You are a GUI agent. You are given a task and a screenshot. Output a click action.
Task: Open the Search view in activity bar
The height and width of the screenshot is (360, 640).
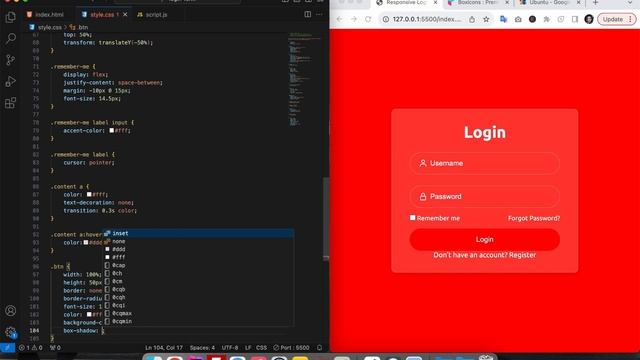pos(11,39)
